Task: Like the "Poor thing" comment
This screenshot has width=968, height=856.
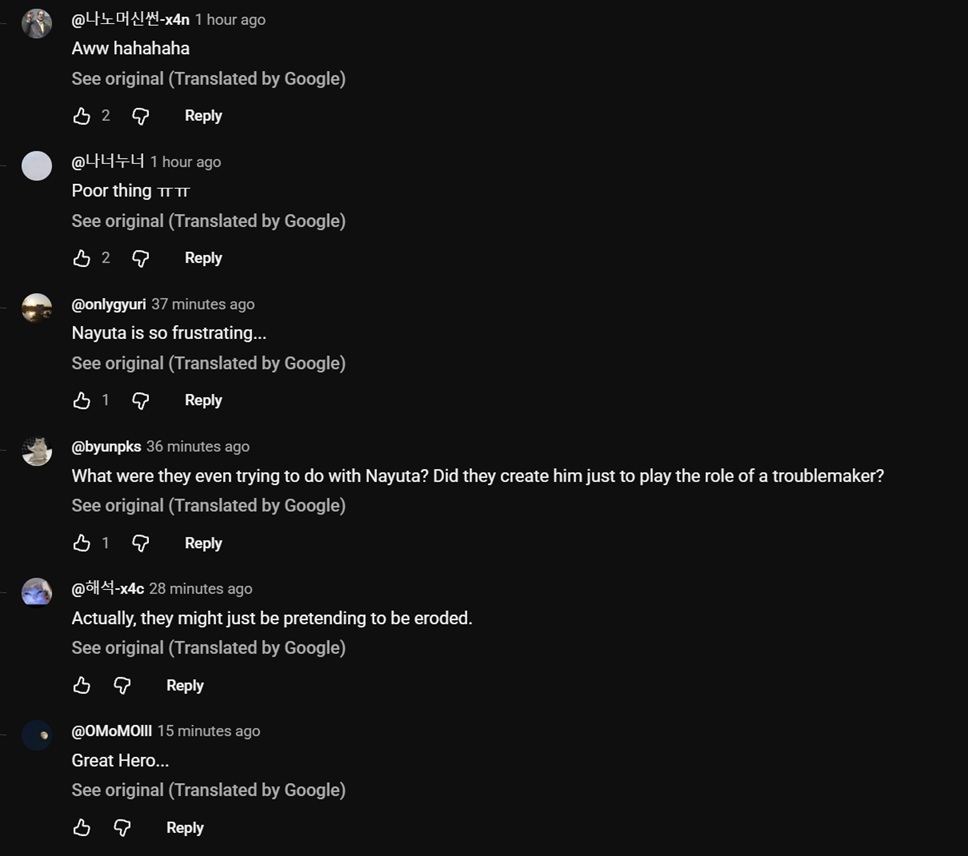Action: pyautogui.click(x=81, y=258)
